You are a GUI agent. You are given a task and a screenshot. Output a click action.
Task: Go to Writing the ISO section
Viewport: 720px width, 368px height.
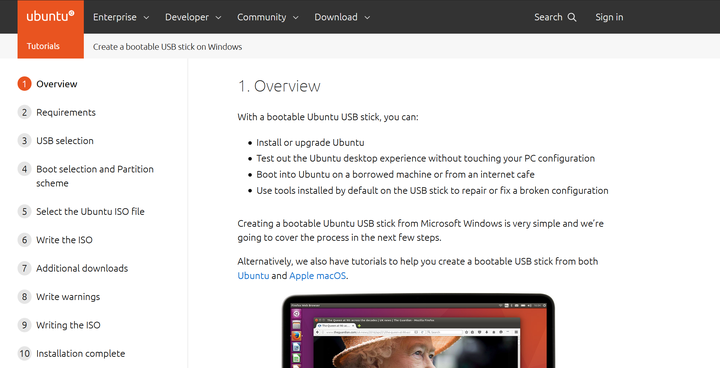[x=68, y=325]
